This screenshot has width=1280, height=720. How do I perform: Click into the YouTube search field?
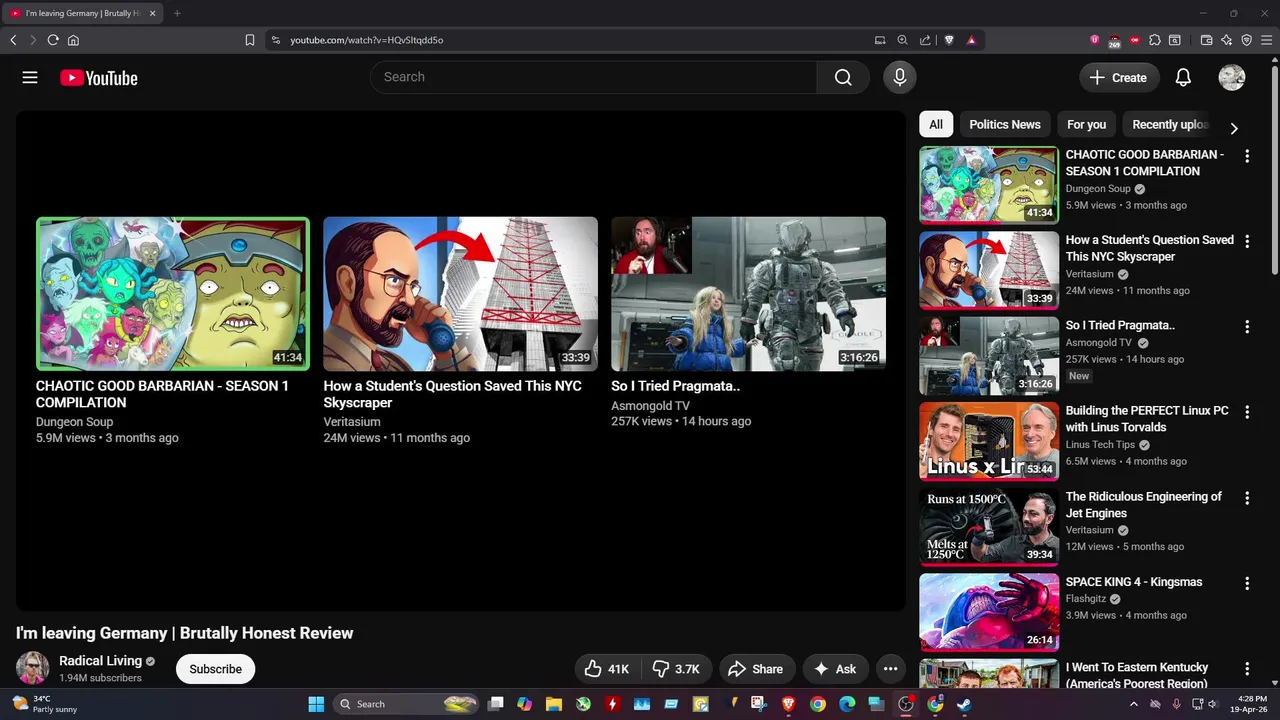pos(594,77)
